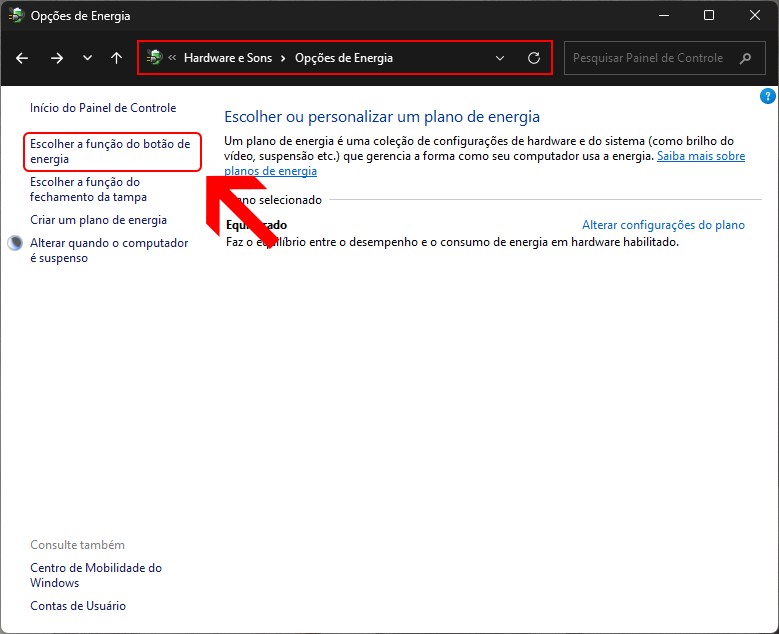Focus the Pesquisar Painel de Controle field

(x=648, y=58)
